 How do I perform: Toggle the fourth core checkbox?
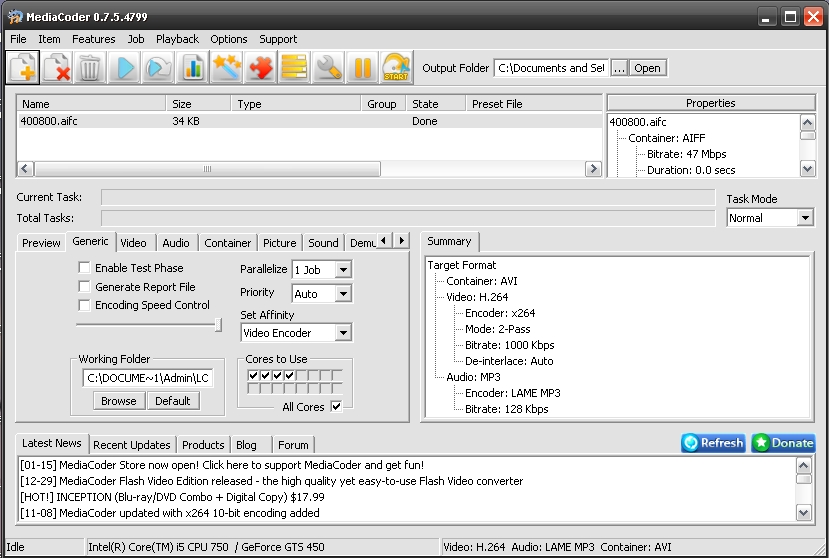click(x=289, y=376)
